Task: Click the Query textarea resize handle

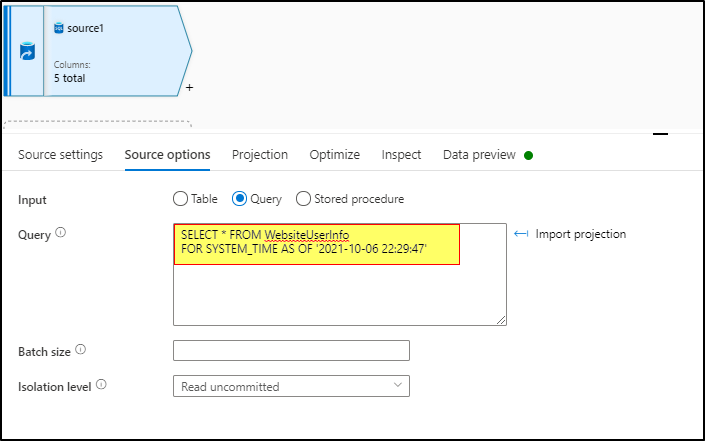Action: pos(501,320)
